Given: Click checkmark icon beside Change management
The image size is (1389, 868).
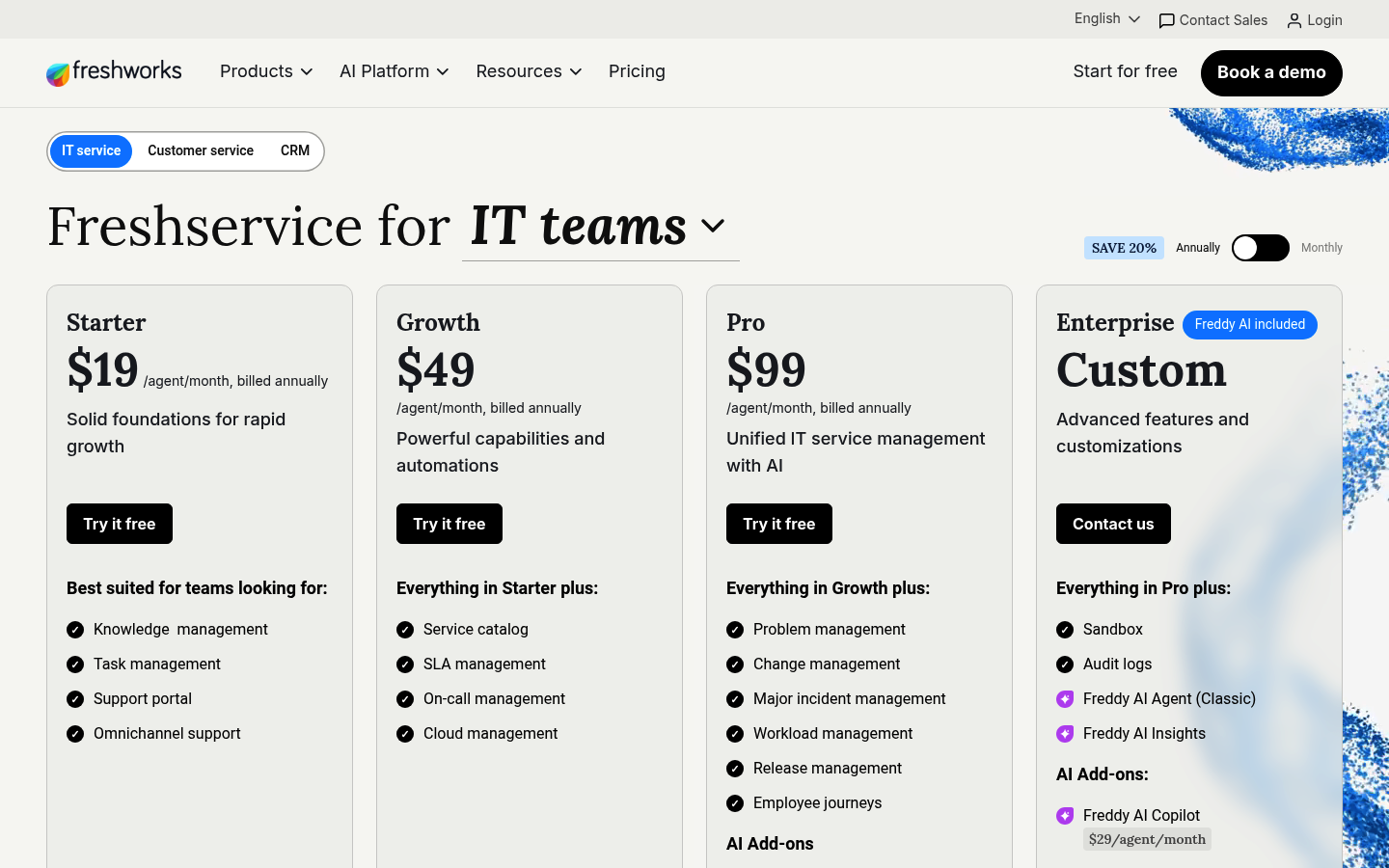Looking at the screenshot, I should [735, 665].
